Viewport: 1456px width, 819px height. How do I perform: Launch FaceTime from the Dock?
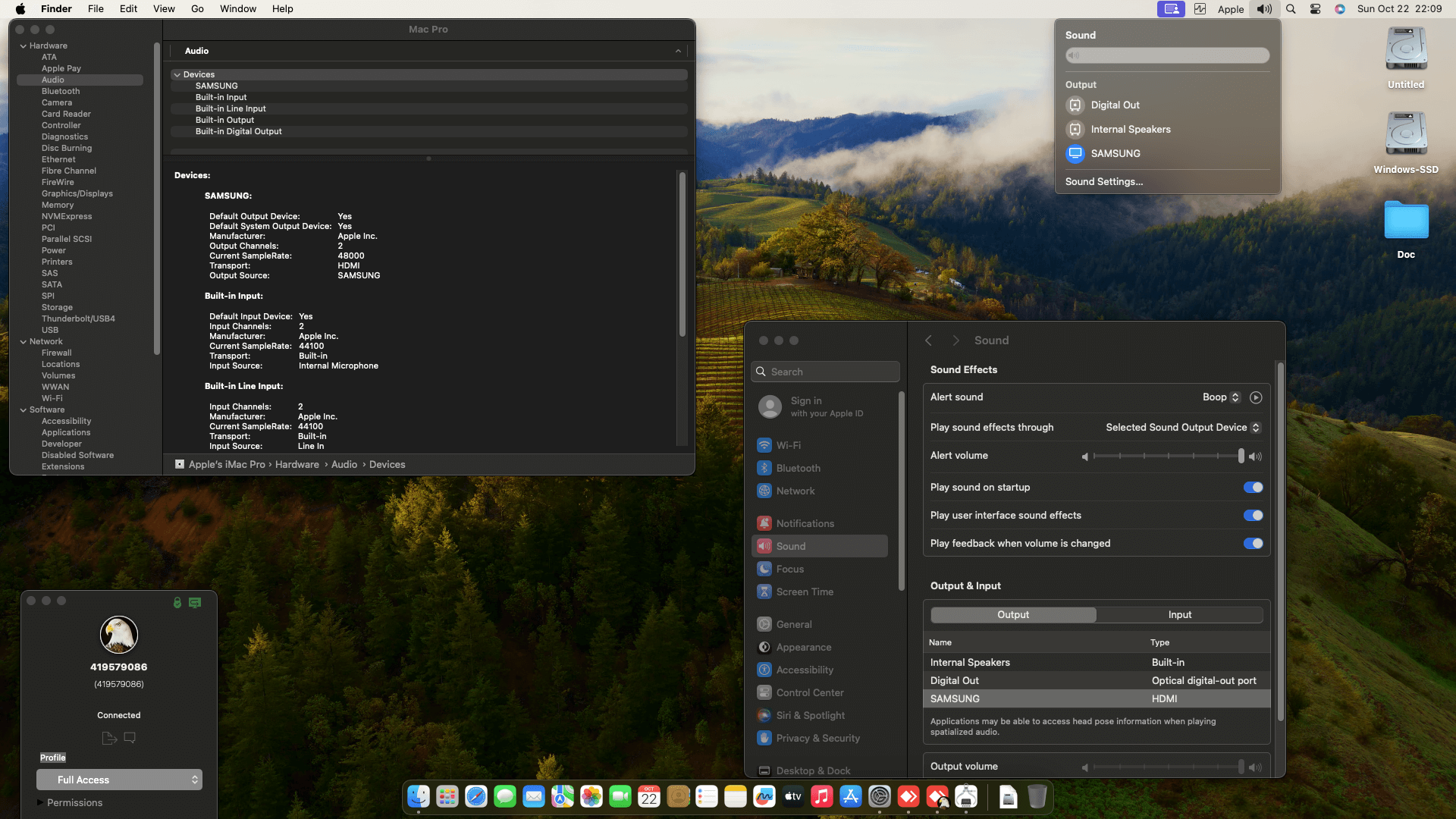(x=620, y=796)
